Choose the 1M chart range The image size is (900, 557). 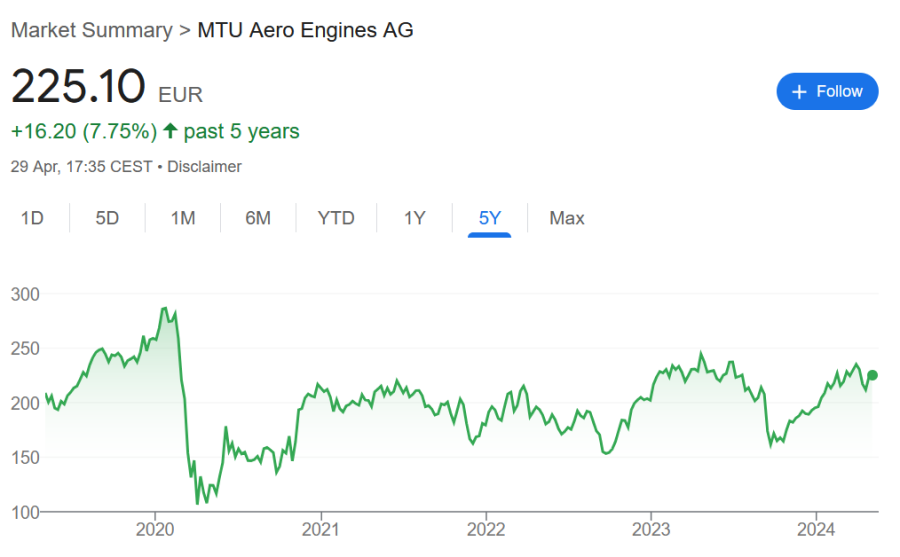pos(182,218)
